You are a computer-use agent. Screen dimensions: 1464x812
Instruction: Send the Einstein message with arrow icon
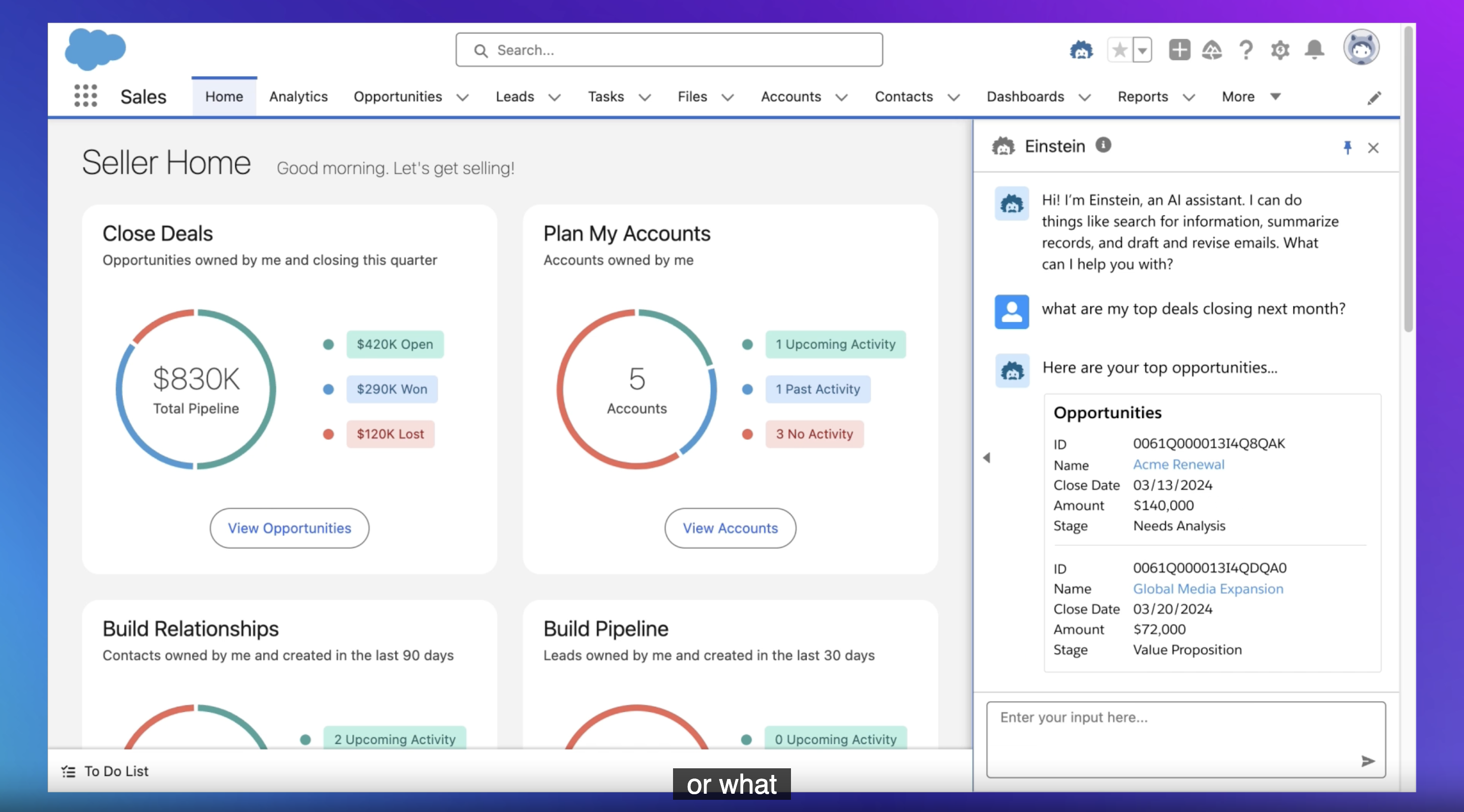[1367, 761]
